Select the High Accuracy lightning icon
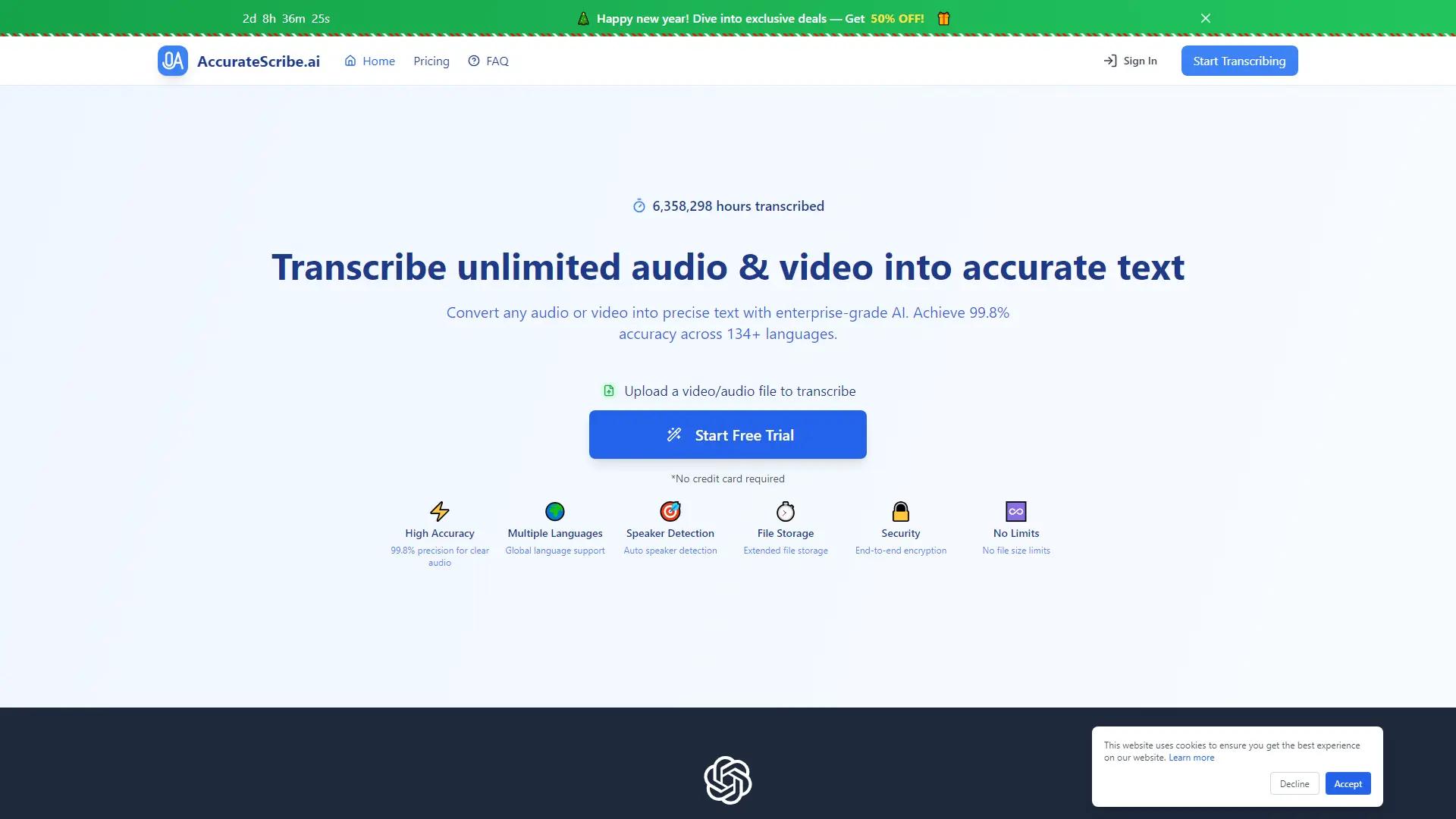The image size is (1456, 819). pos(439,511)
